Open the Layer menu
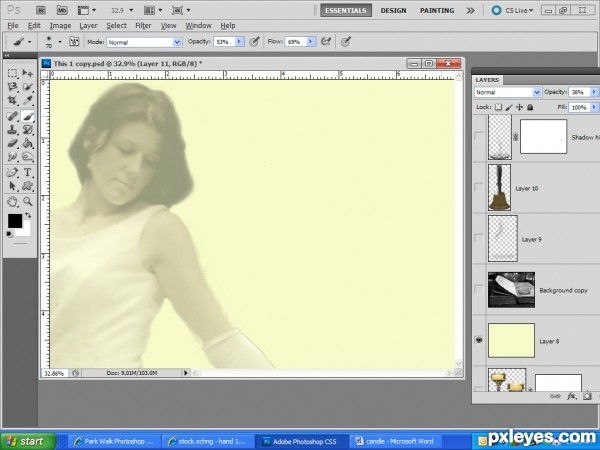Viewport: 600px width, 450px height. 88,26
